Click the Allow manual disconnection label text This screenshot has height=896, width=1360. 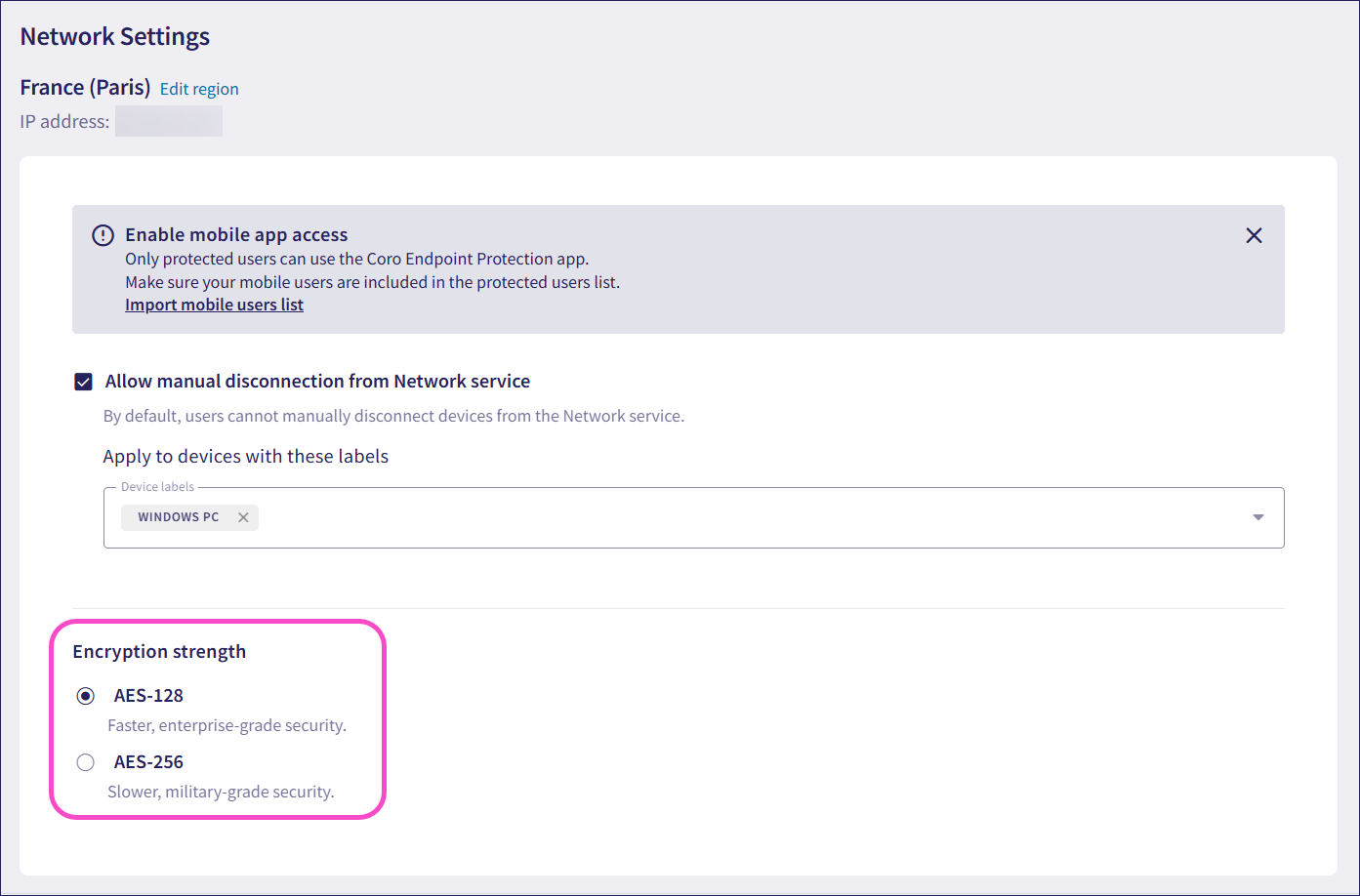[x=317, y=381]
